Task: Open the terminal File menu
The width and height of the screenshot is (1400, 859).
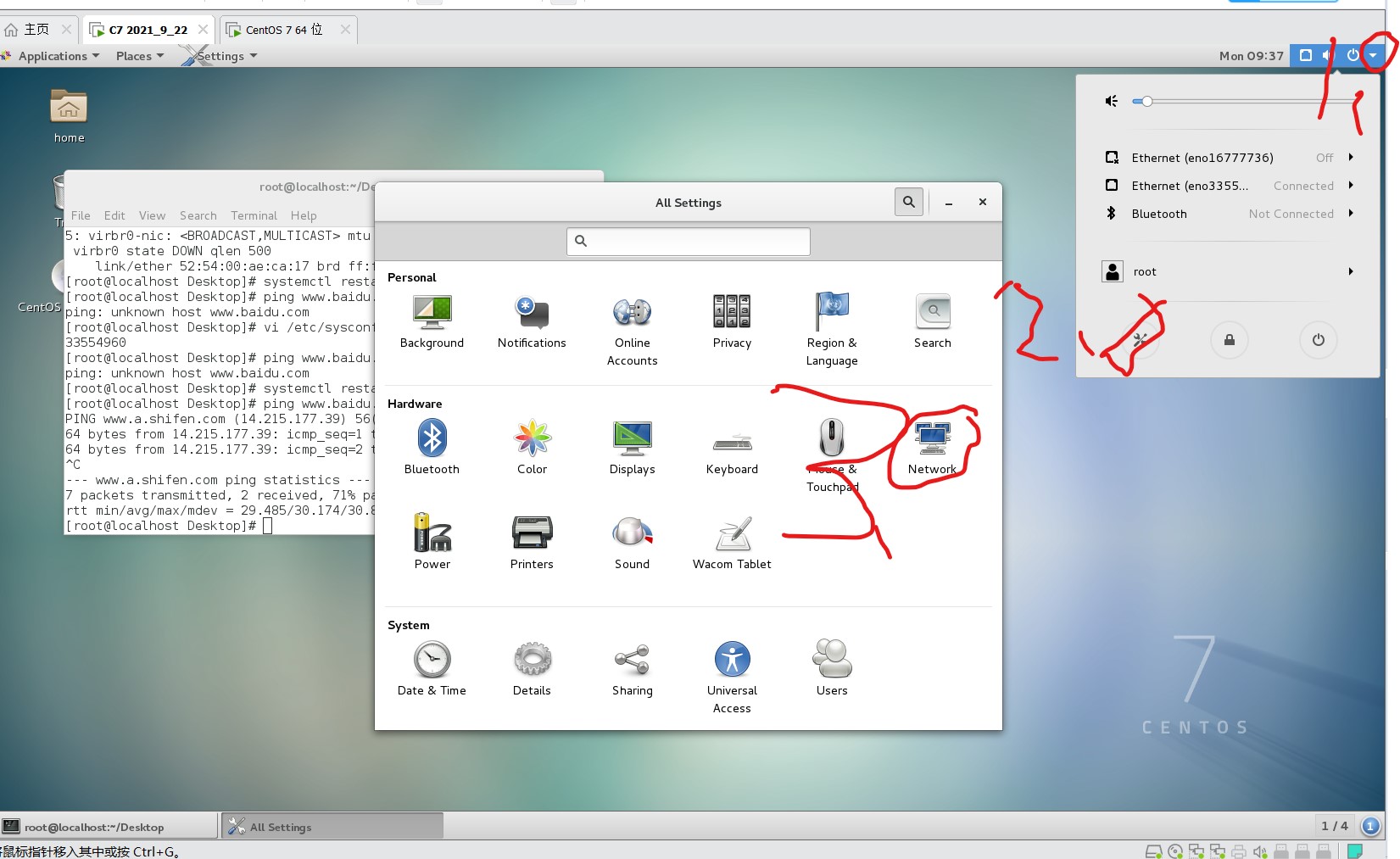Action: 81,215
